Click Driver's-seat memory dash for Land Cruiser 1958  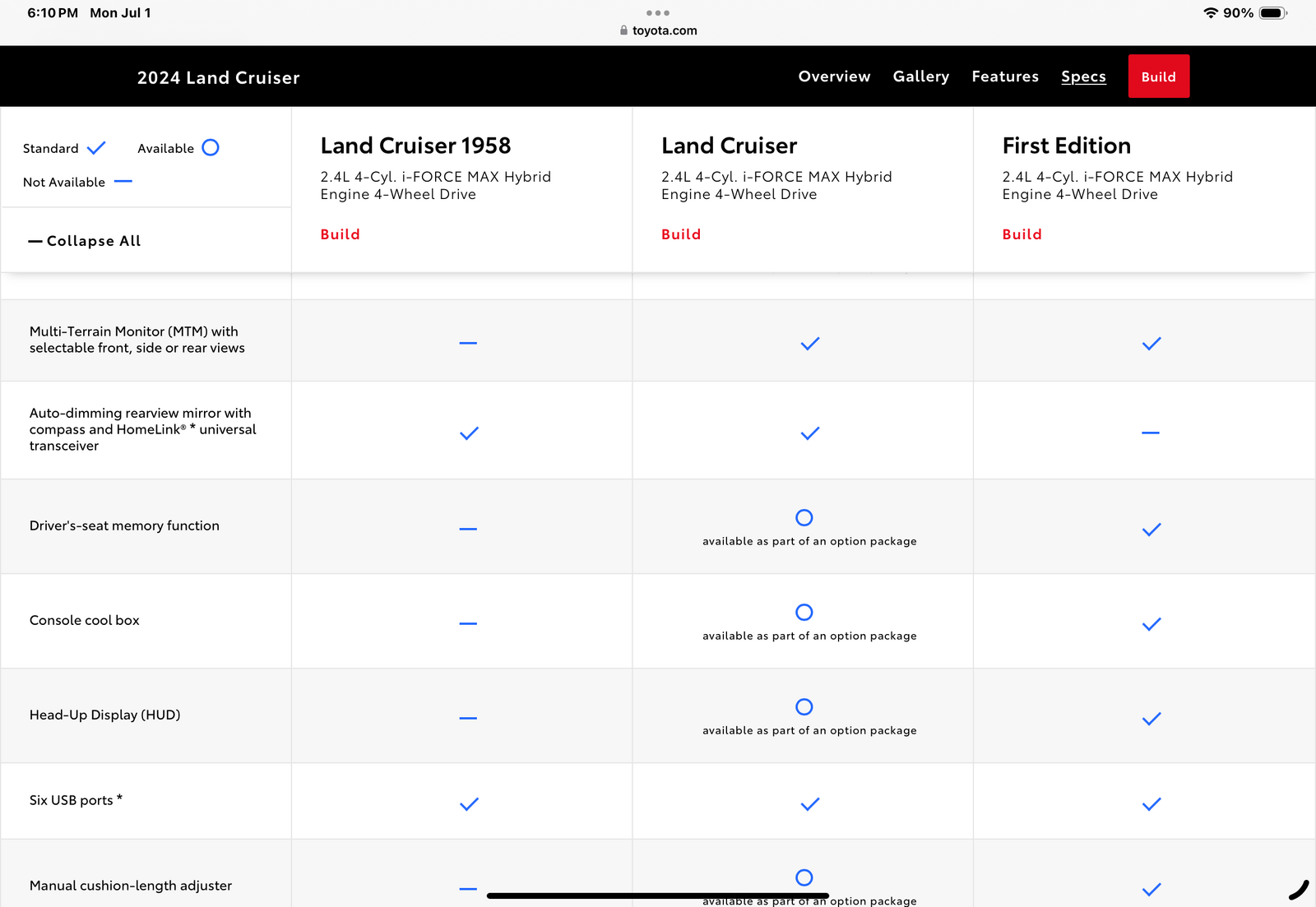coord(468,529)
